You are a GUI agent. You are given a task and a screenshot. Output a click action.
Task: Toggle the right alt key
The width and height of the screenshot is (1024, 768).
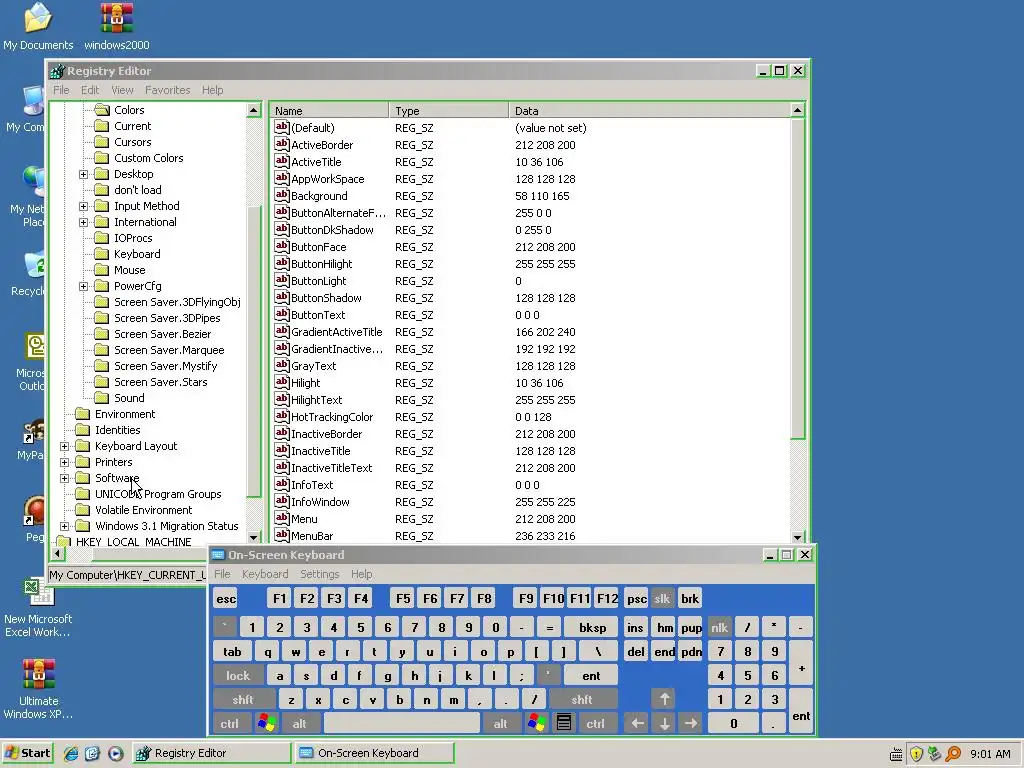tap(500, 723)
